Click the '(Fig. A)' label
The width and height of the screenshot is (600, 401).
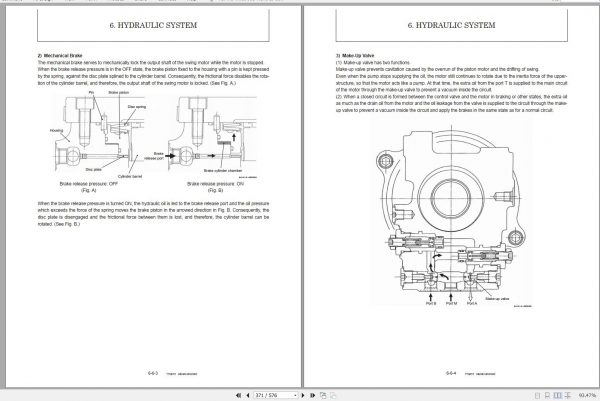point(89,190)
